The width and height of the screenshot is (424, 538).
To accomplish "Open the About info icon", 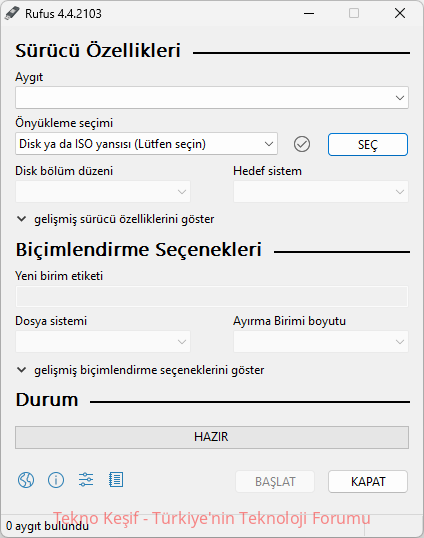I will click(56, 480).
